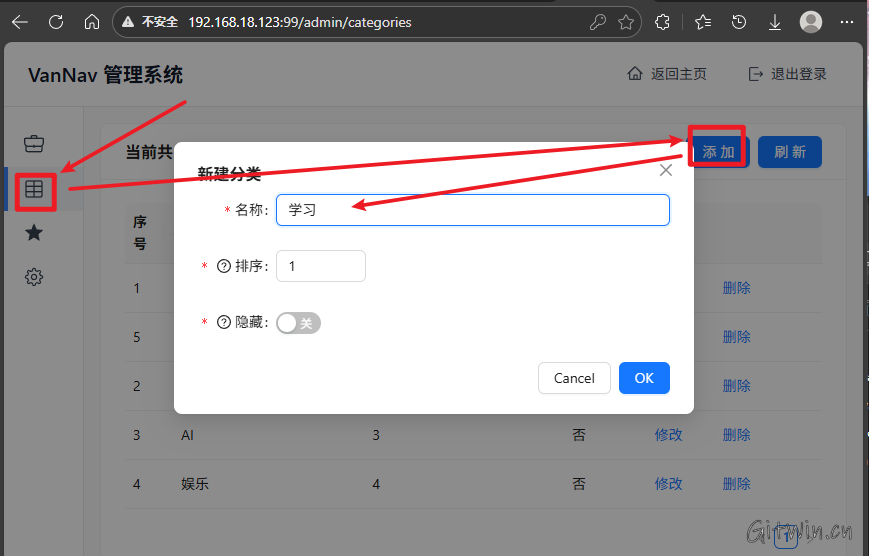Close the 新建分类 dialog with X
869x556 pixels.
[666, 170]
